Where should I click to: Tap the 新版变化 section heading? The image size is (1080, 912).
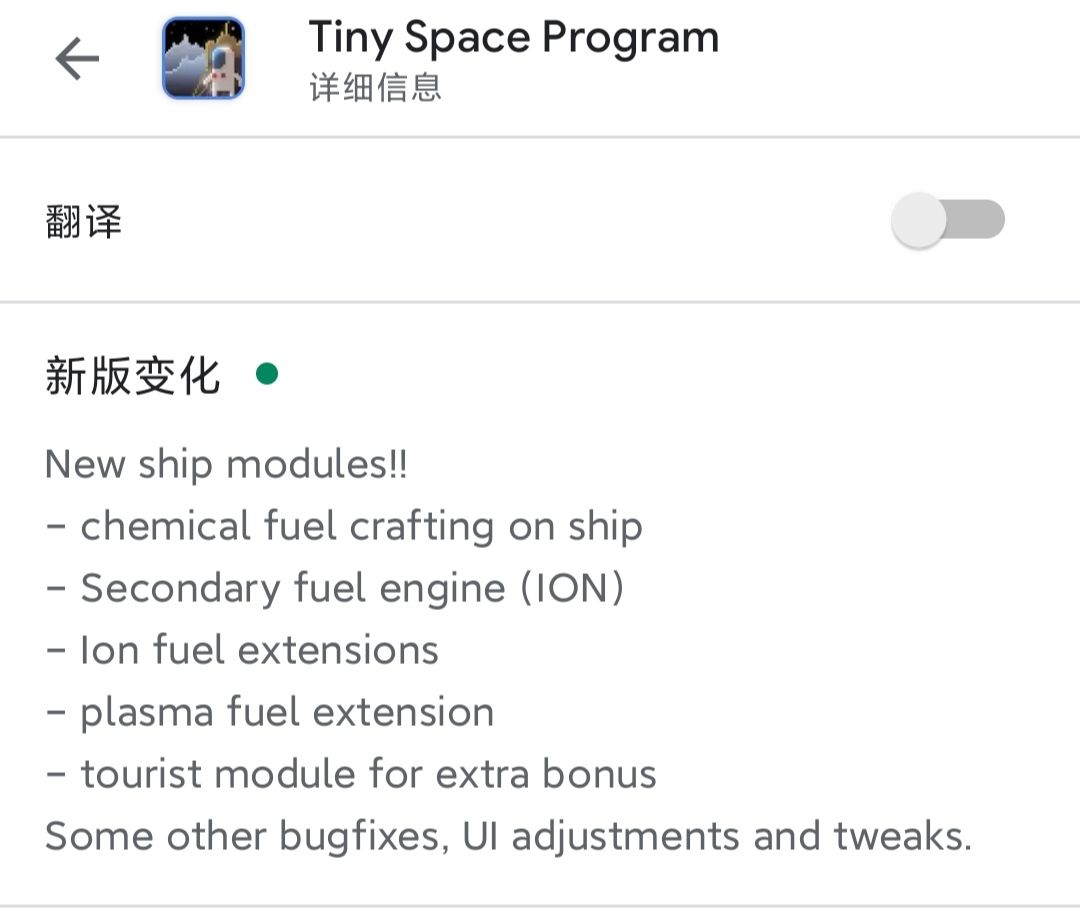132,377
